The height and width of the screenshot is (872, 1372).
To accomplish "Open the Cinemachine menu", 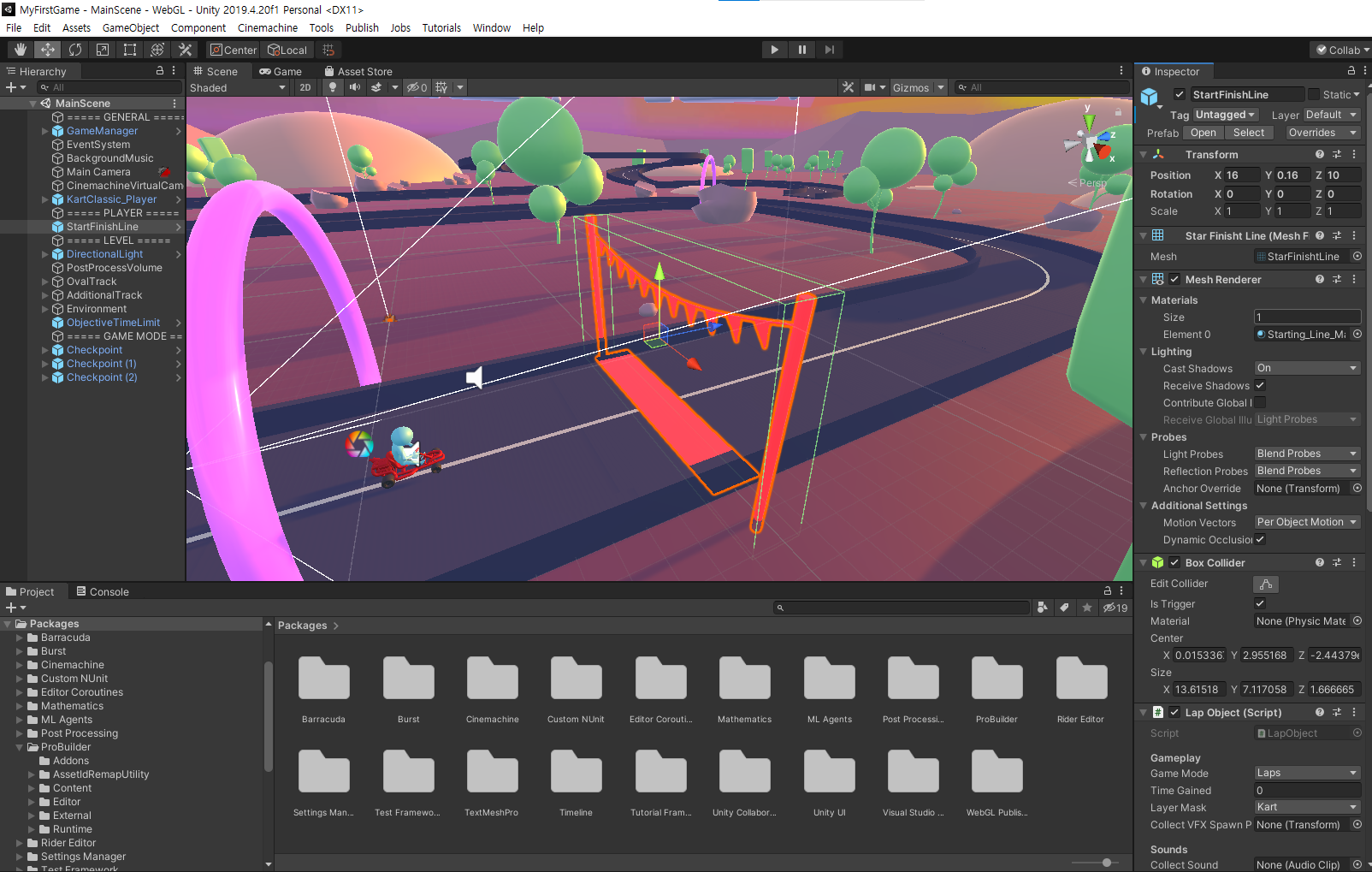I will point(268,27).
